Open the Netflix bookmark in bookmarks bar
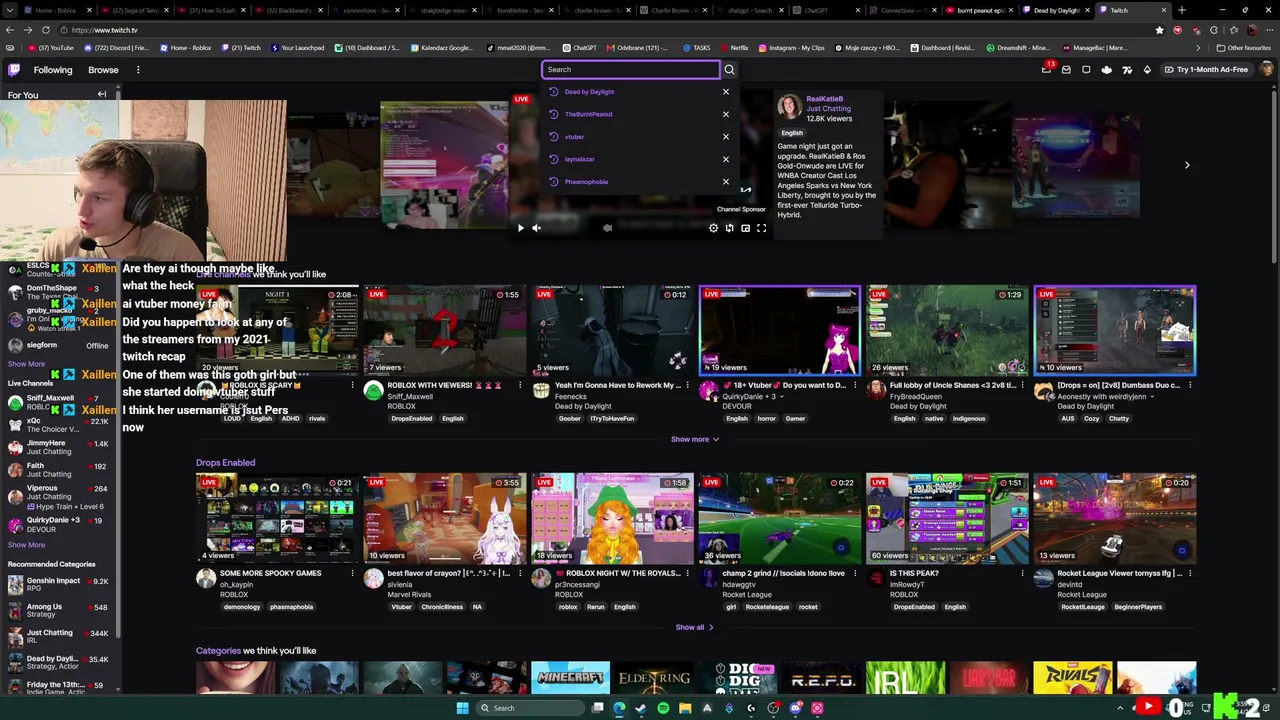This screenshot has height=720, width=1280. tap(733, 48)
